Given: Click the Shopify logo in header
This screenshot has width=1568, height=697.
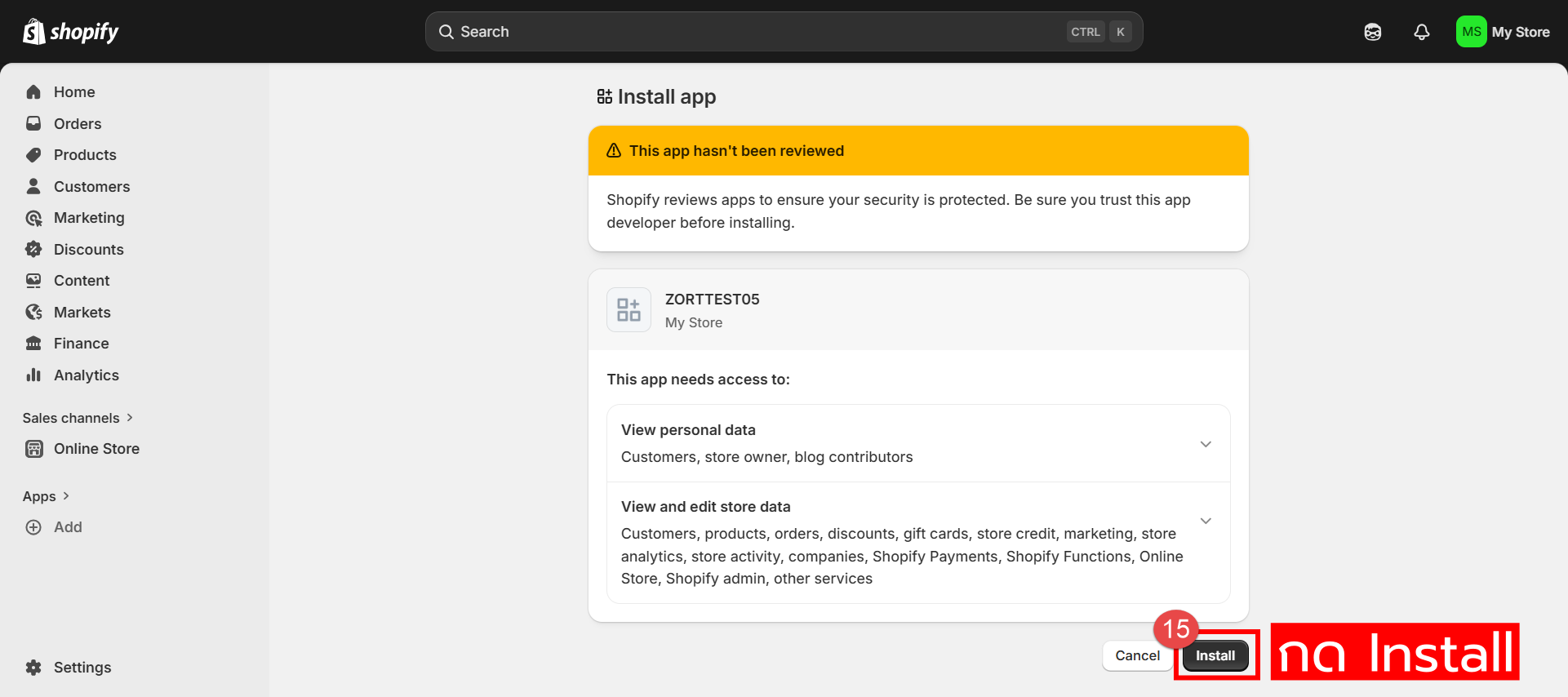Looking at the screenshot, I should click(x=71, y=32).
